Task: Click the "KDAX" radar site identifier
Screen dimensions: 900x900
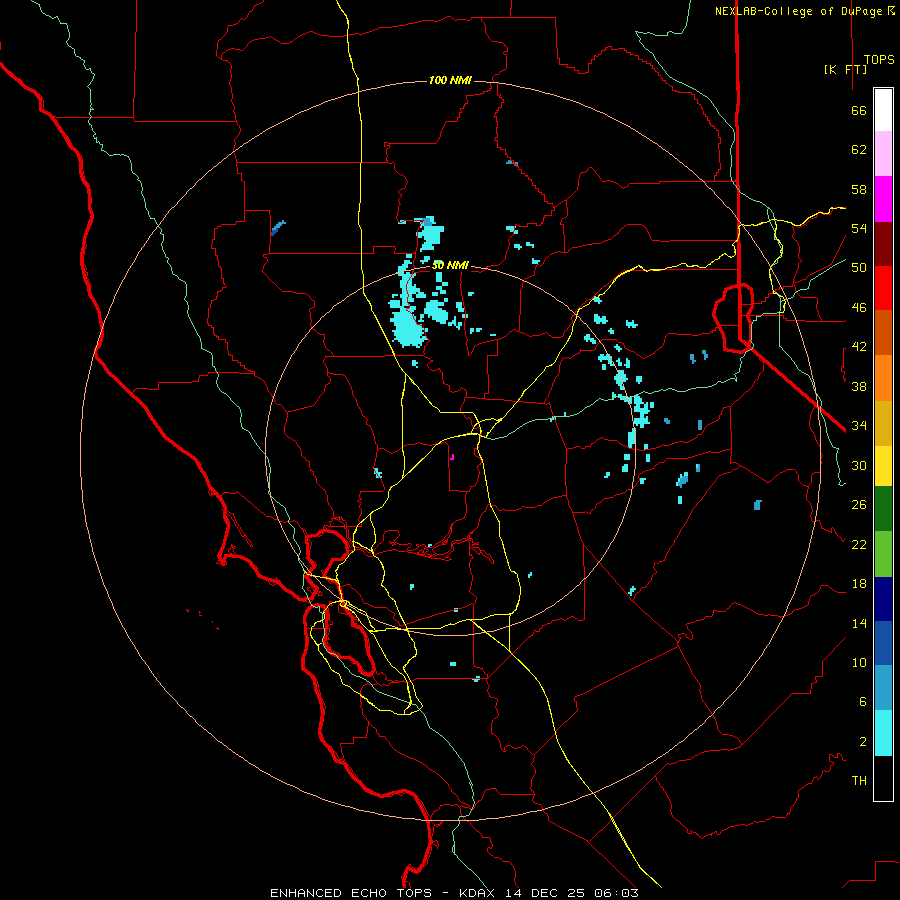Action: [478, 893]
